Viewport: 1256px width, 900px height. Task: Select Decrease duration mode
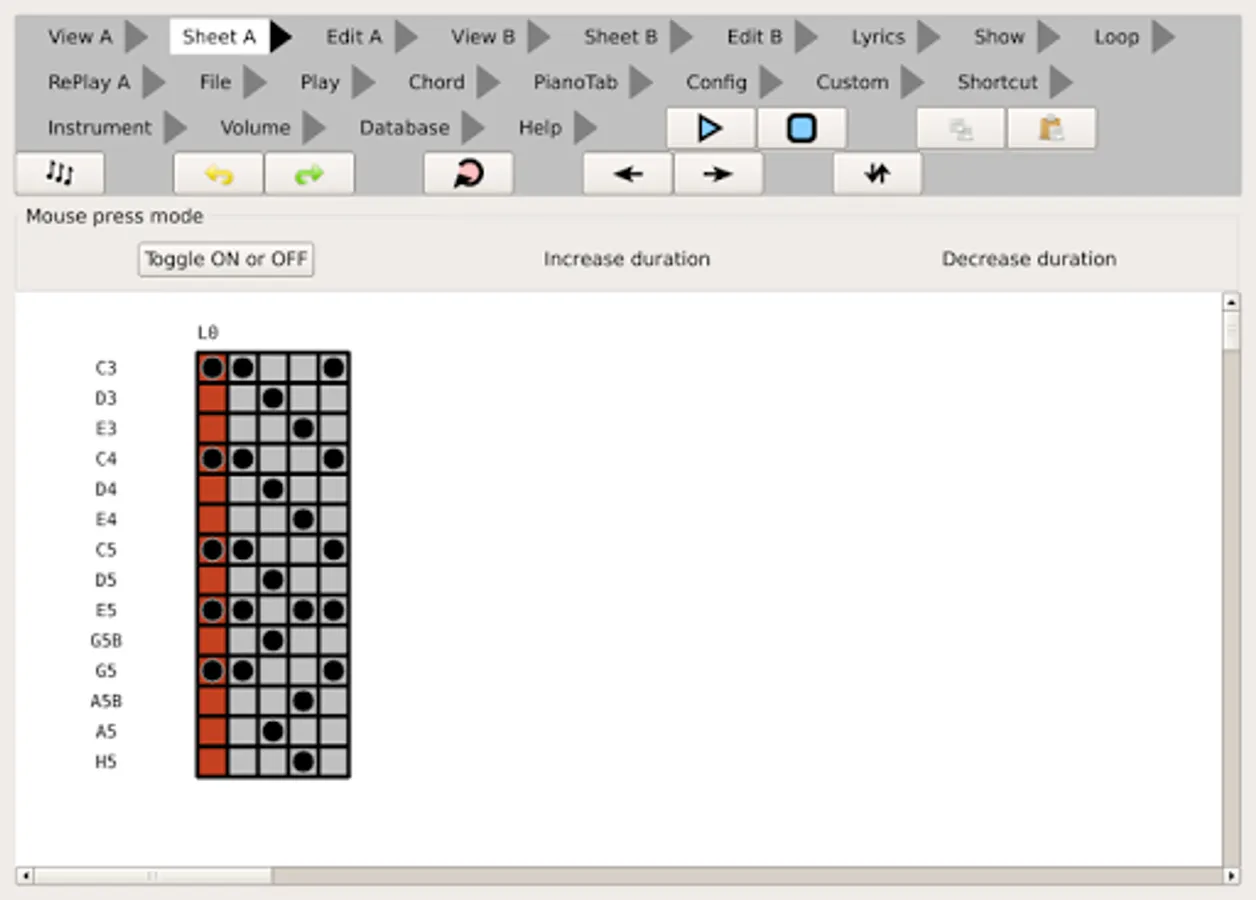[1029, 259]
